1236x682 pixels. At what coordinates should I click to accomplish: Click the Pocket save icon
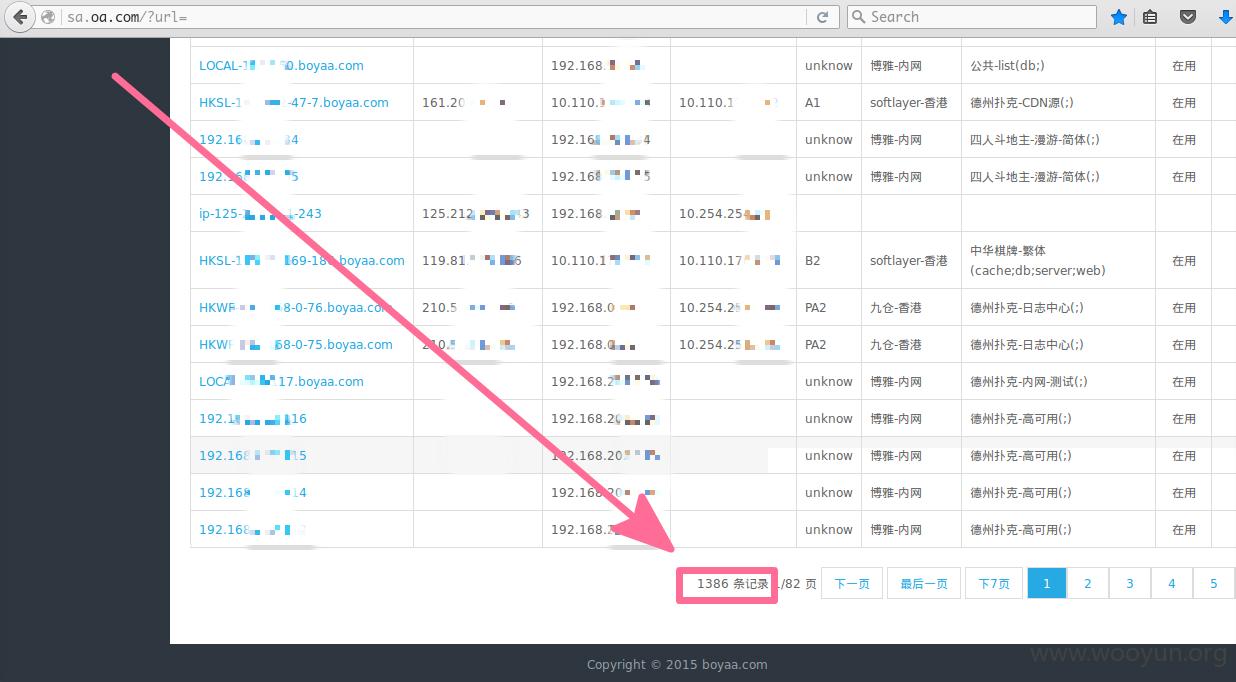coord(1188,17)
